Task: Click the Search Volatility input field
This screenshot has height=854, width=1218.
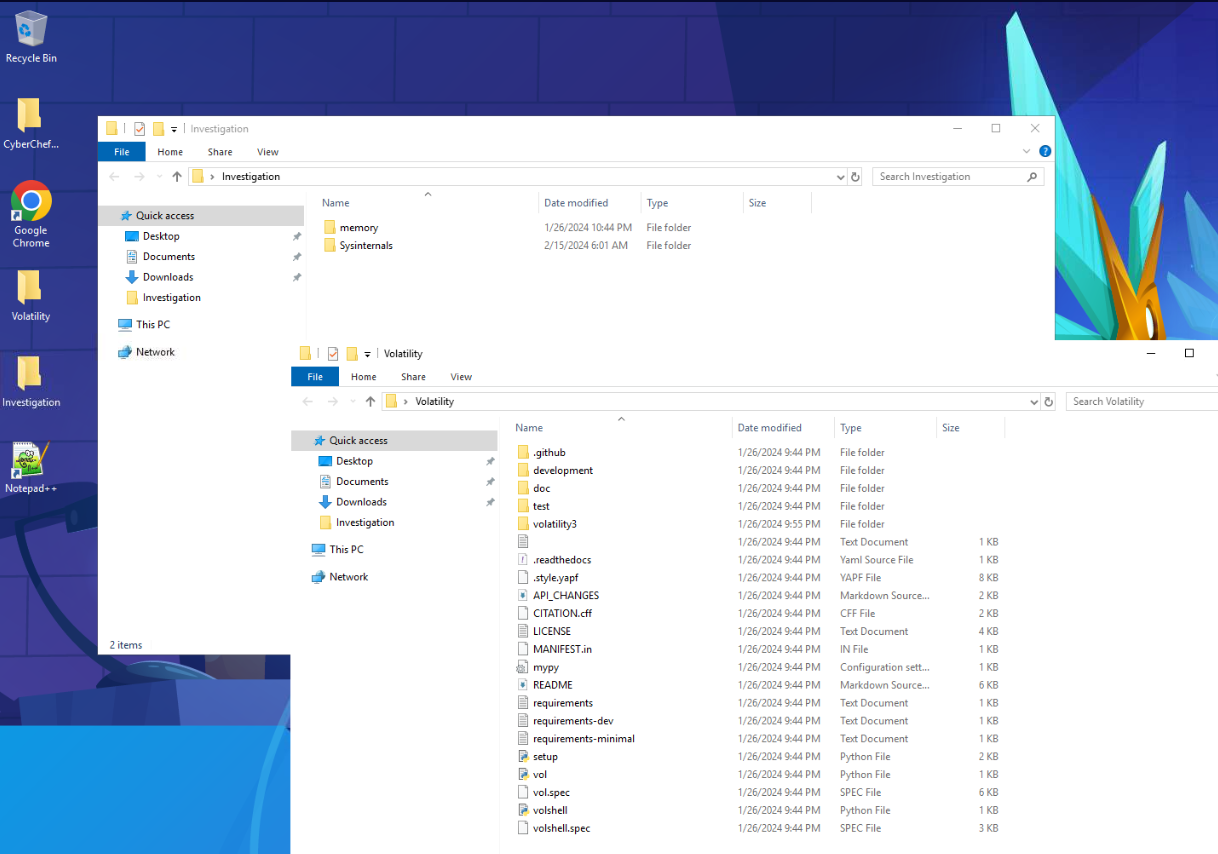Action: point(1142,402)
